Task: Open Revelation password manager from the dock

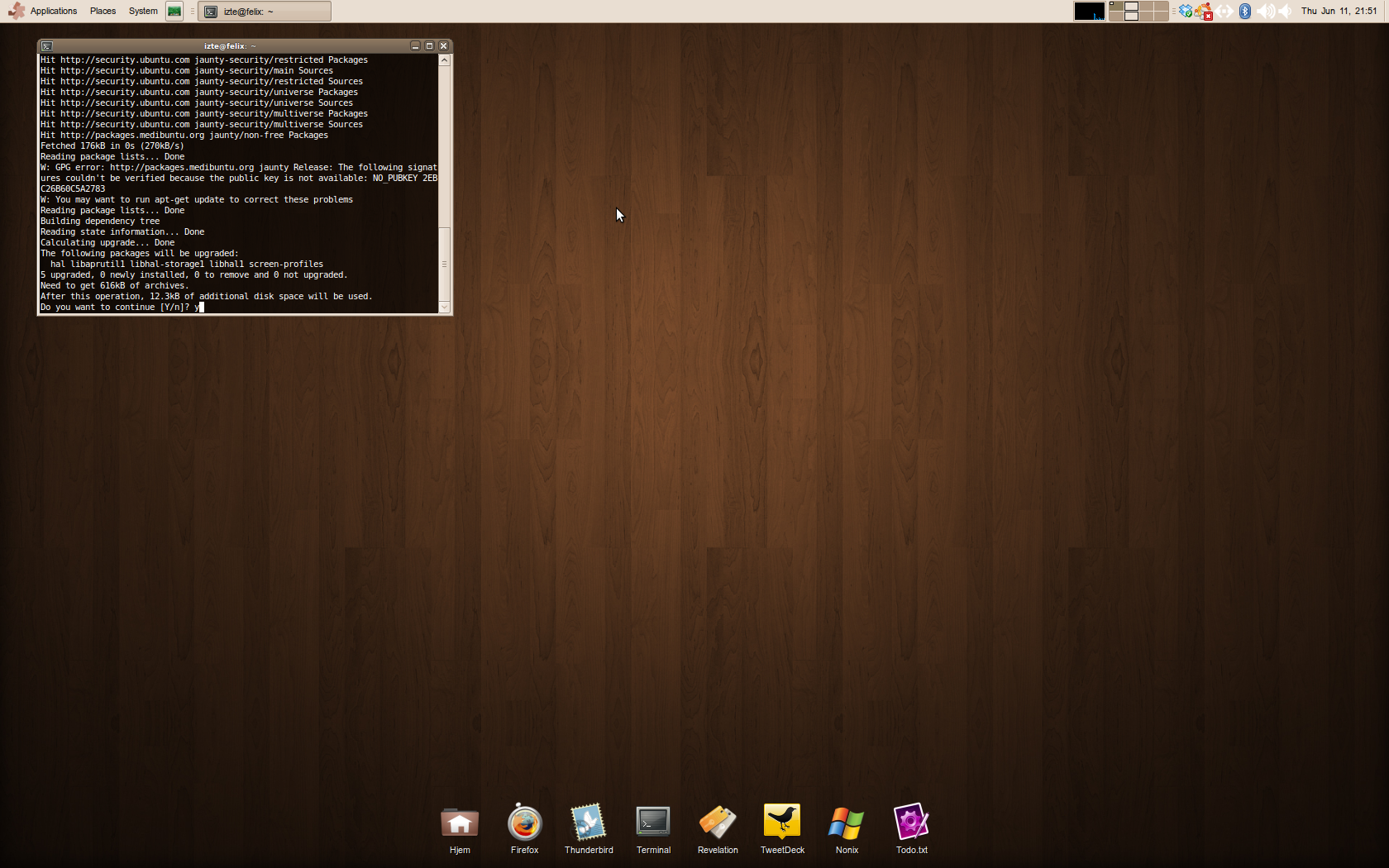Action: 718,829
